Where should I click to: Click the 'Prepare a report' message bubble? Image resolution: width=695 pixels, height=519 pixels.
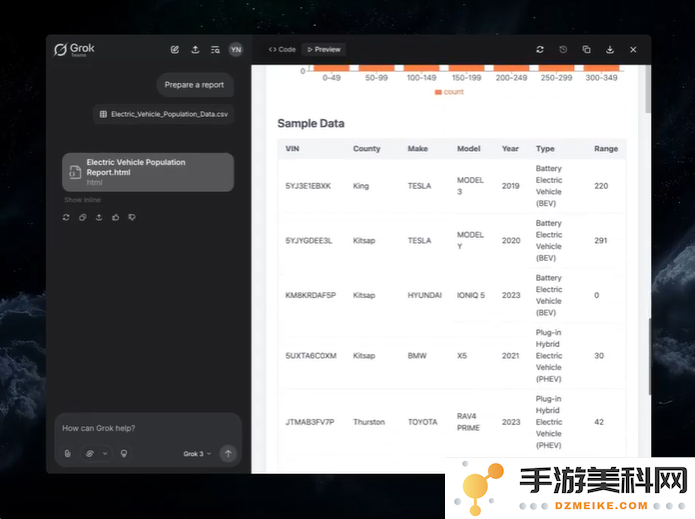click(195, 85)
